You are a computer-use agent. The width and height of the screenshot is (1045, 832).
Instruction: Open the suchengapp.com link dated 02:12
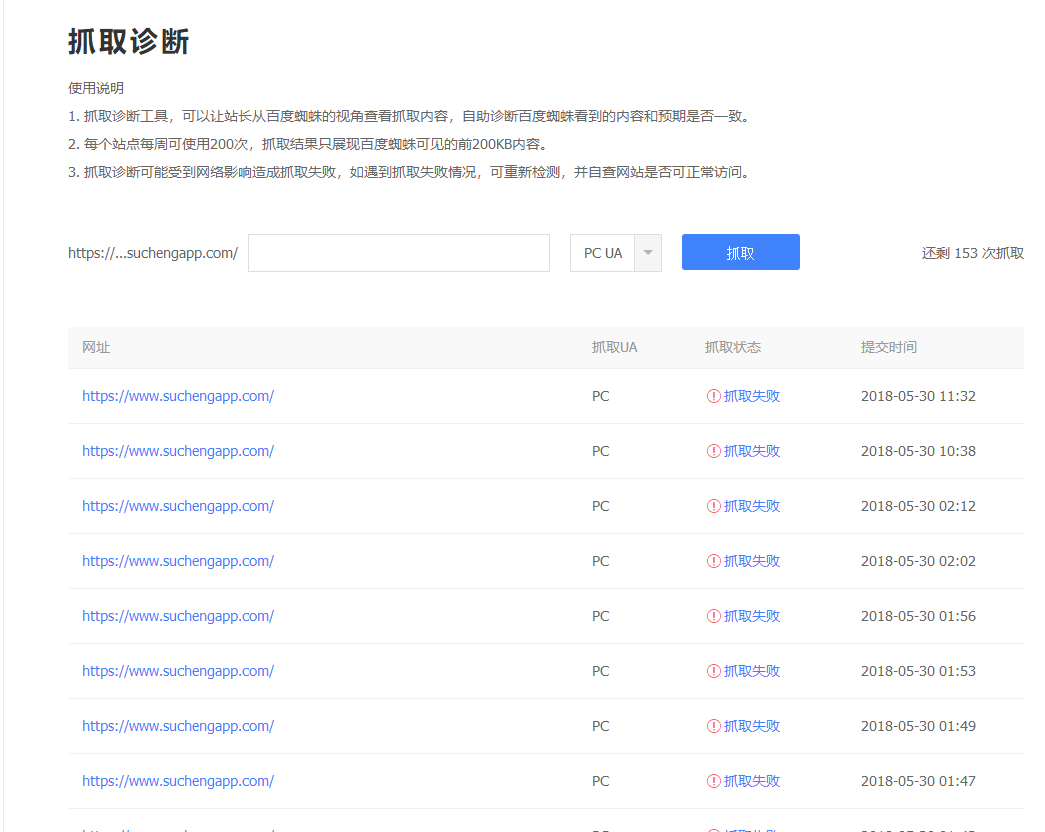[x=178, y=505]
